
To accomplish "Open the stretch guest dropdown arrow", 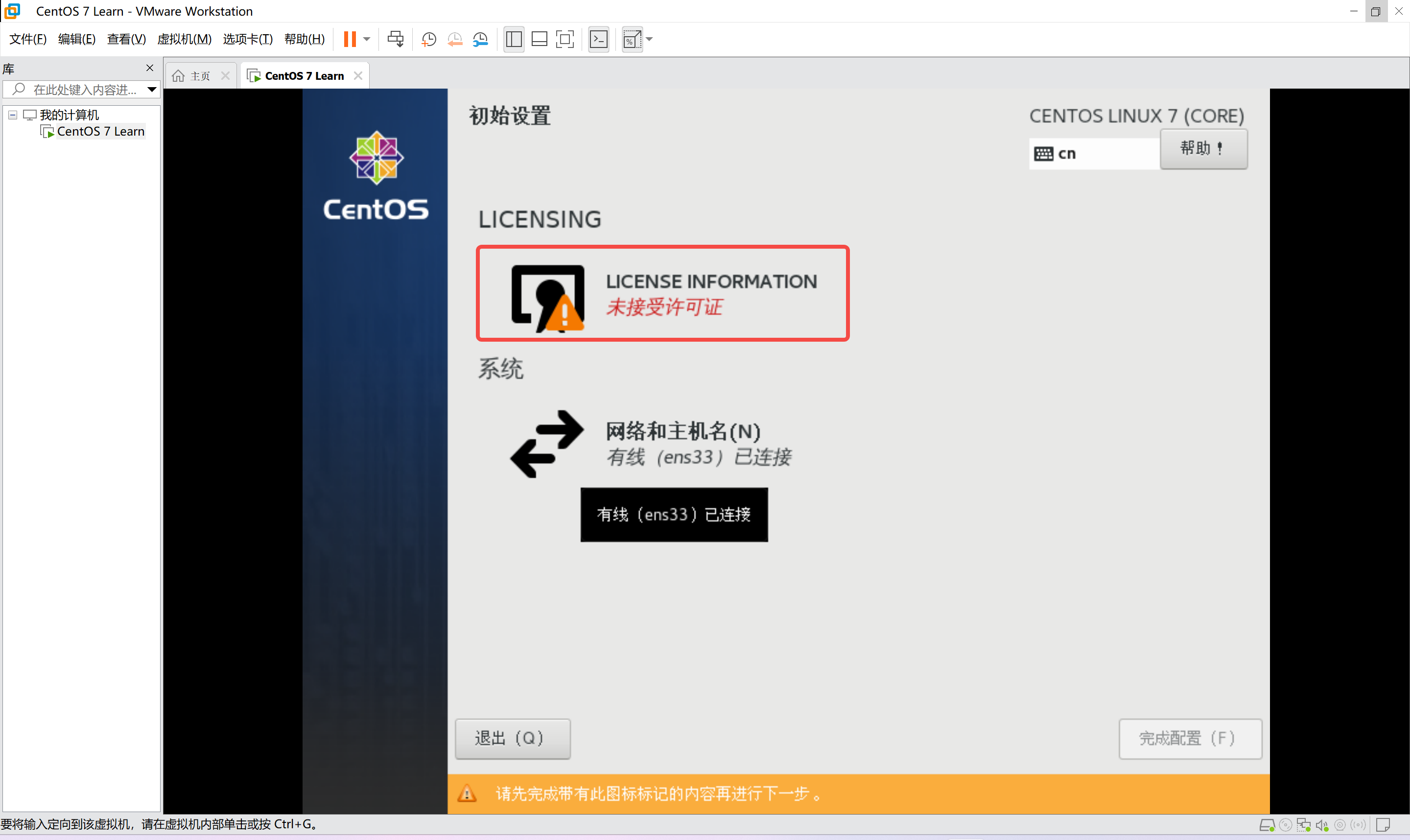I will pyautogui.click(x=649, y=39).
